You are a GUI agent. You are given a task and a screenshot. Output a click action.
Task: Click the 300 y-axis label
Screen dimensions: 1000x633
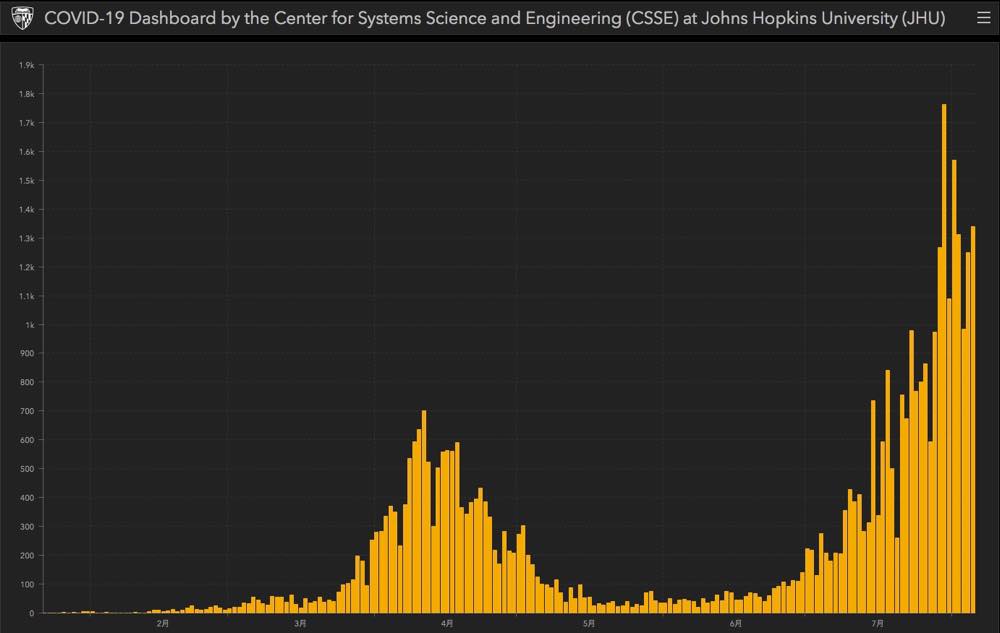28,527
